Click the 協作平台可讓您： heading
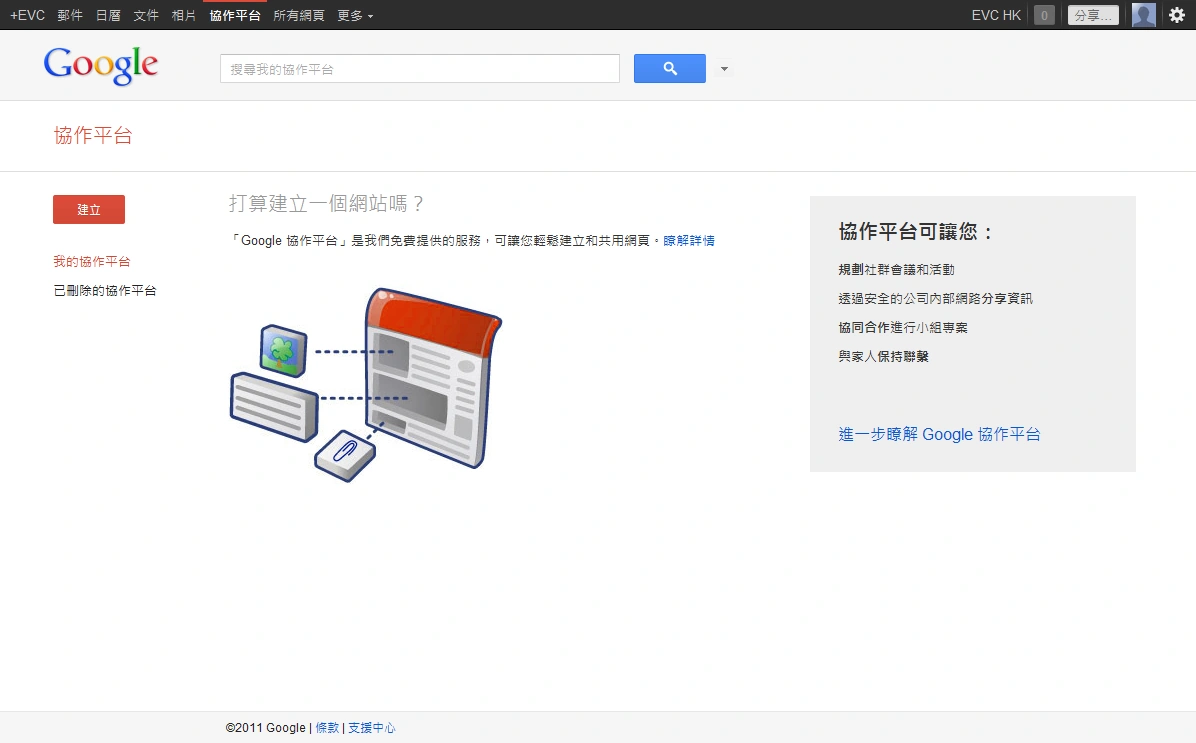Image resolution: width=1196 pixels, height=743 pixels. (915, 232)
